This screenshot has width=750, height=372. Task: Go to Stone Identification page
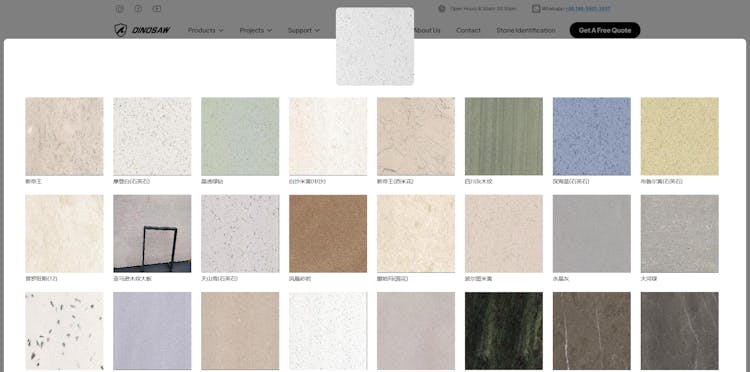[526, 30]
